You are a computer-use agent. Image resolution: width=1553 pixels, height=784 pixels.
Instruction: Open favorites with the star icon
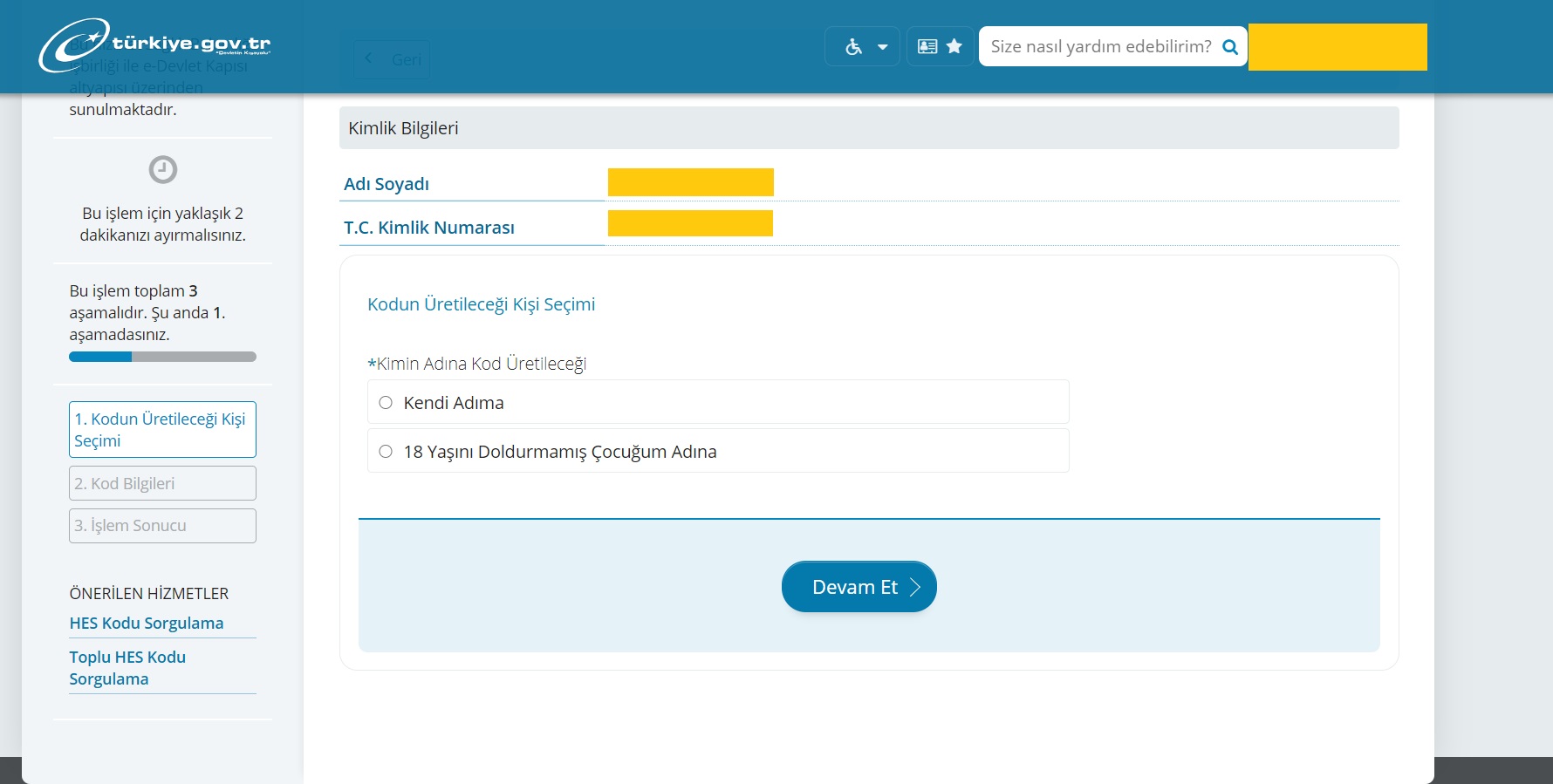[x=954, y=47]
